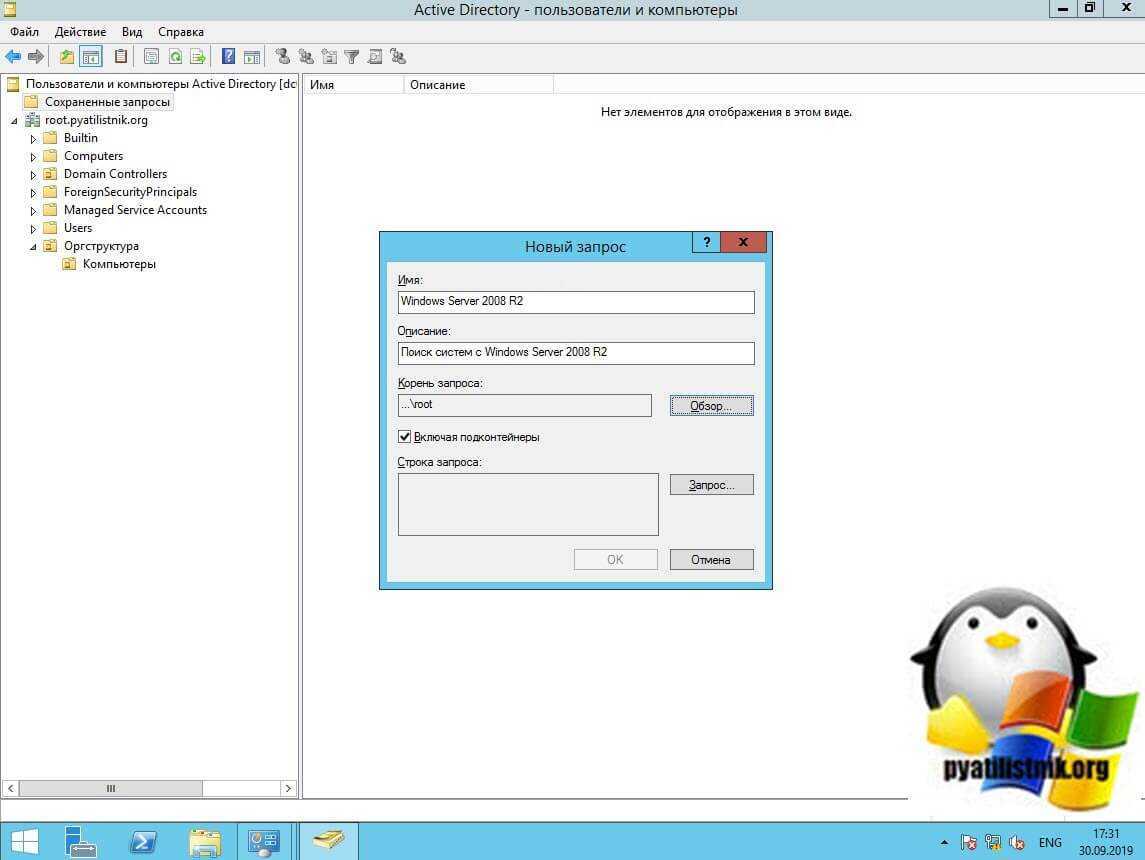Expand the Computers tree node

33,156
